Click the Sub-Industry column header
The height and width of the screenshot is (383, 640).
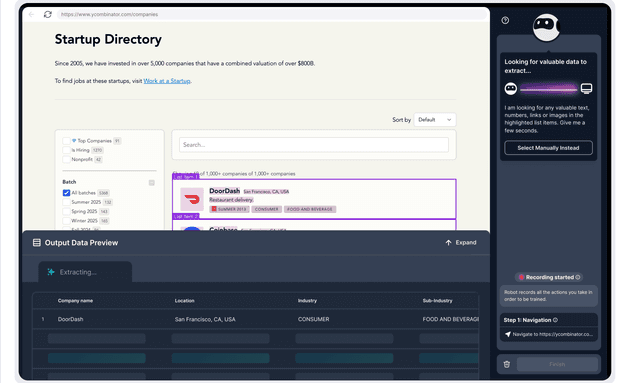point(438,301)
